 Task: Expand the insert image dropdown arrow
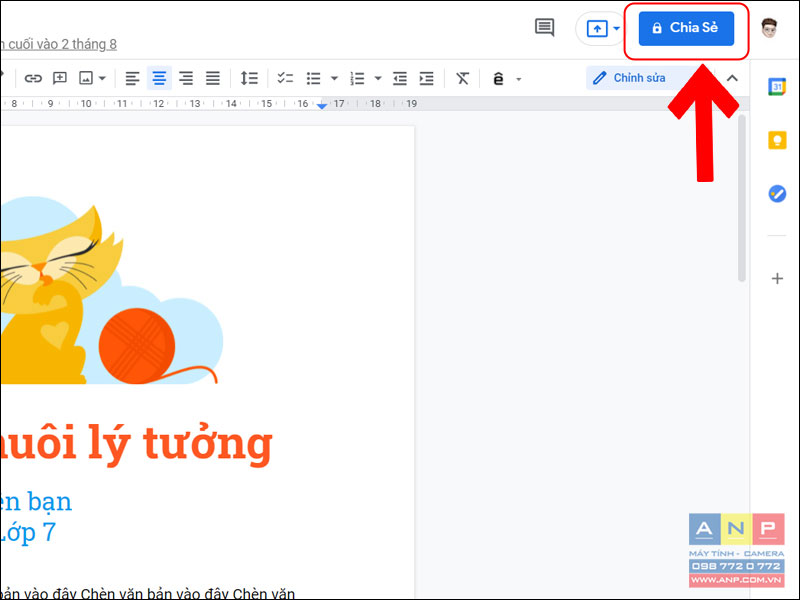[102, 79]
